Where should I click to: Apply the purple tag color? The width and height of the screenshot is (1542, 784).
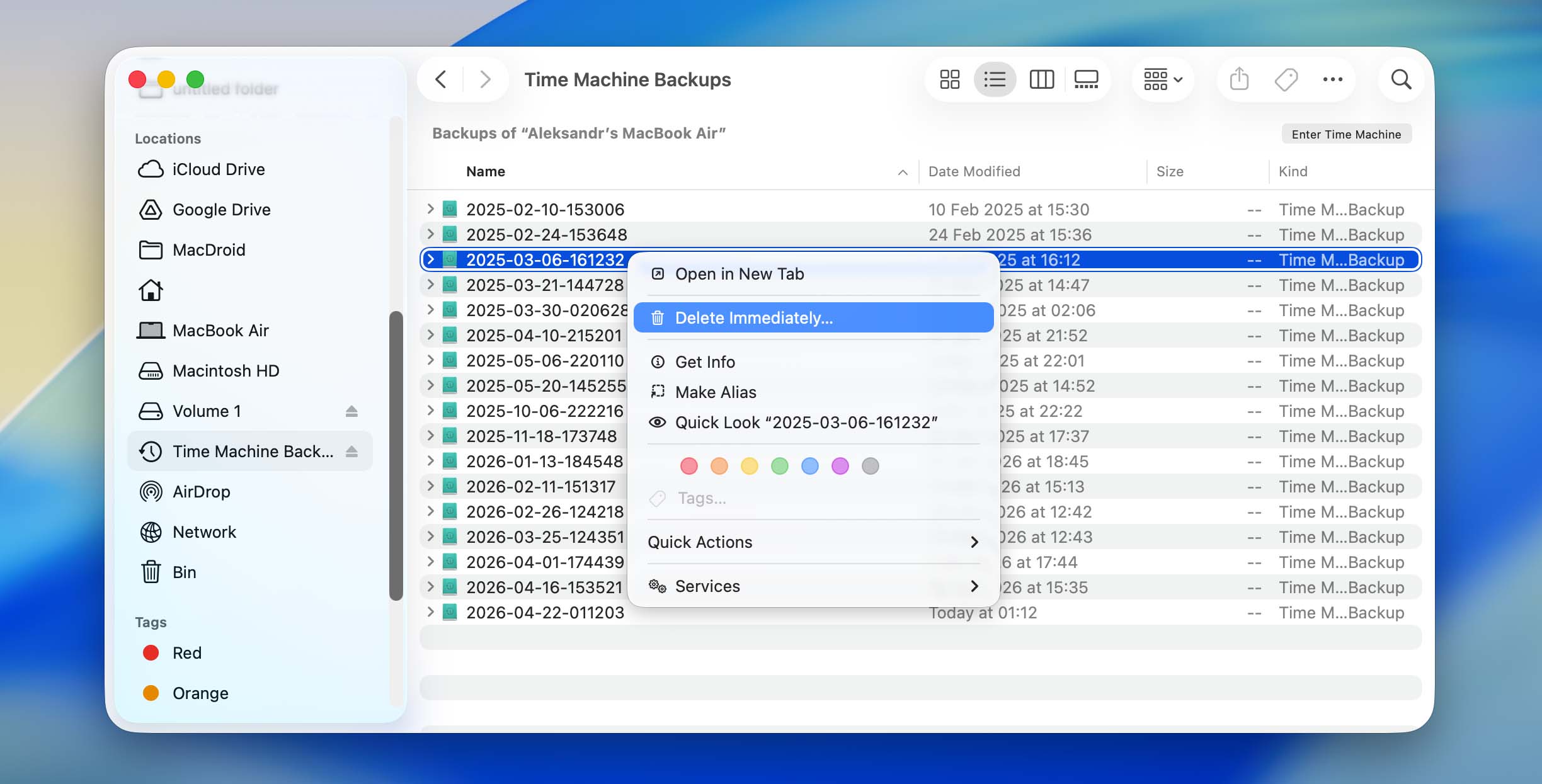tap(840, 466)
